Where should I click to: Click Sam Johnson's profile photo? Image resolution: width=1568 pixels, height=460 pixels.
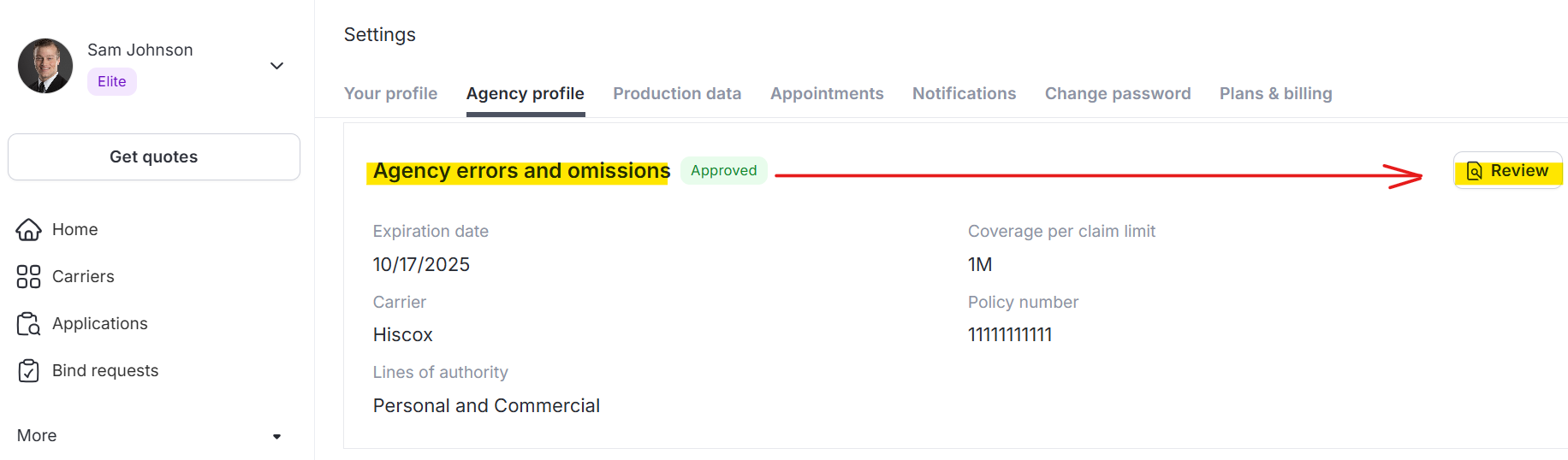[x=45, y=66]
